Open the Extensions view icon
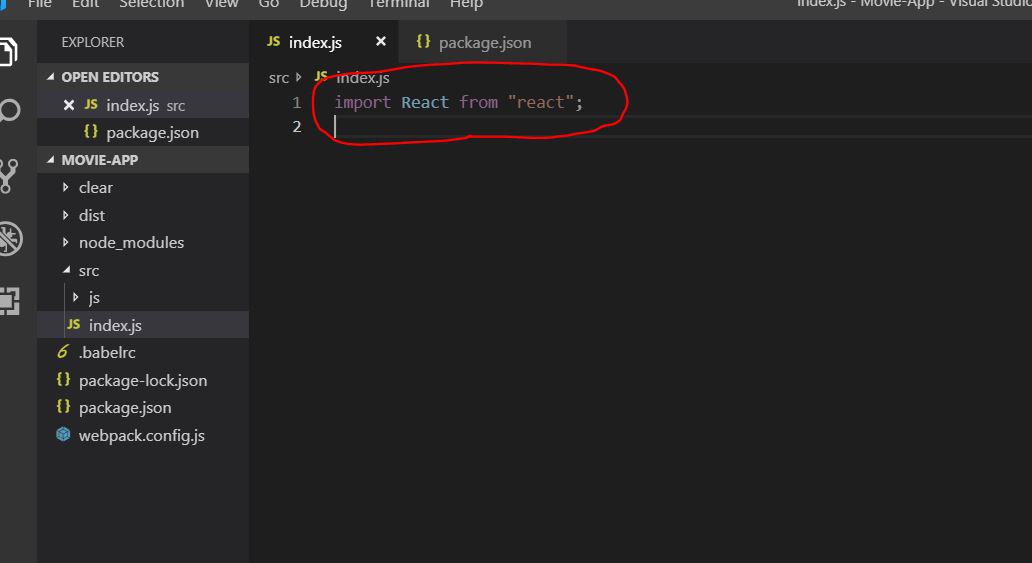Screen dimensions: 1032x563 point(8,300)
